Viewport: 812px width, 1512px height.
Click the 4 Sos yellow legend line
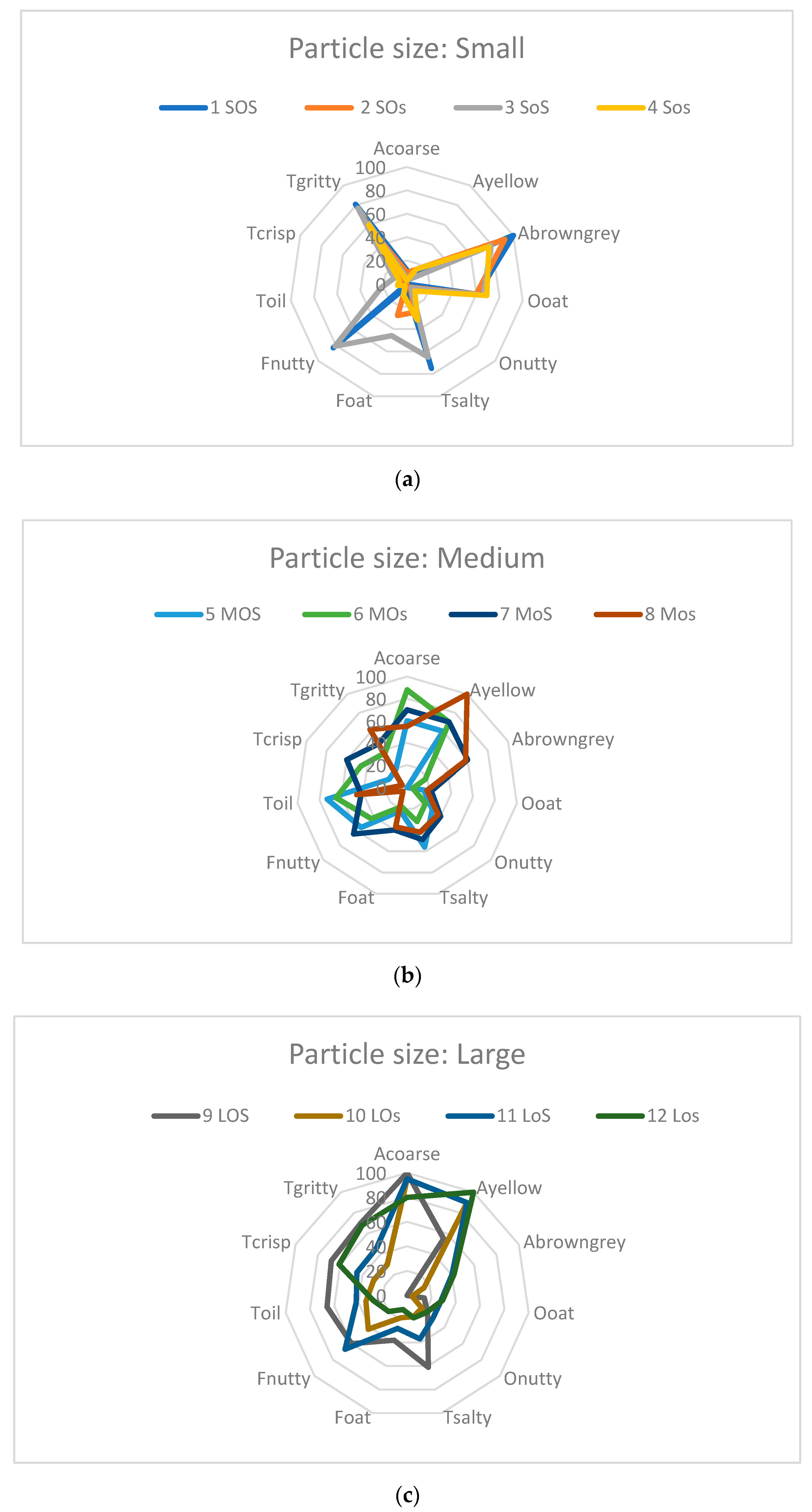click(x=621, y=108)
